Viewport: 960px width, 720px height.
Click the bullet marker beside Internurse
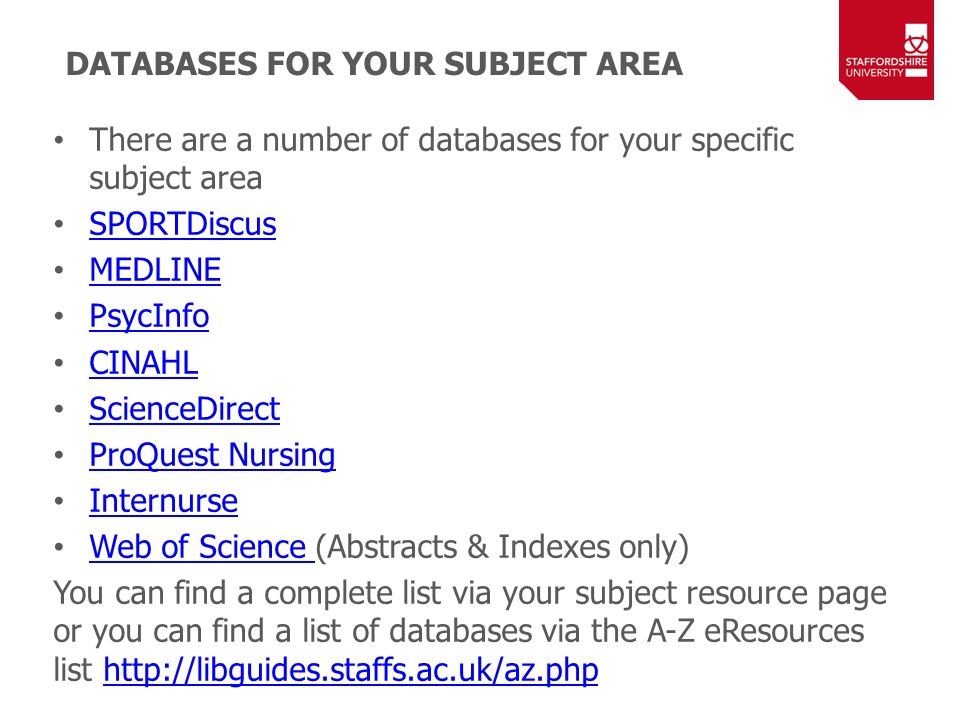59,502
